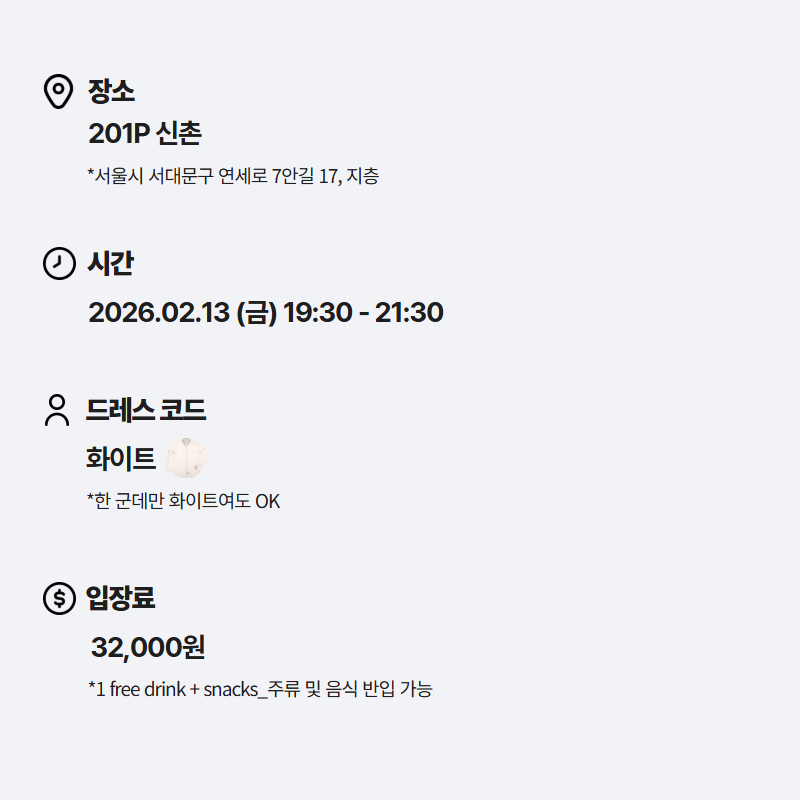
Task: Click the note 한 군데만 화이트여도 OK
Action: (x=187, y=501)
